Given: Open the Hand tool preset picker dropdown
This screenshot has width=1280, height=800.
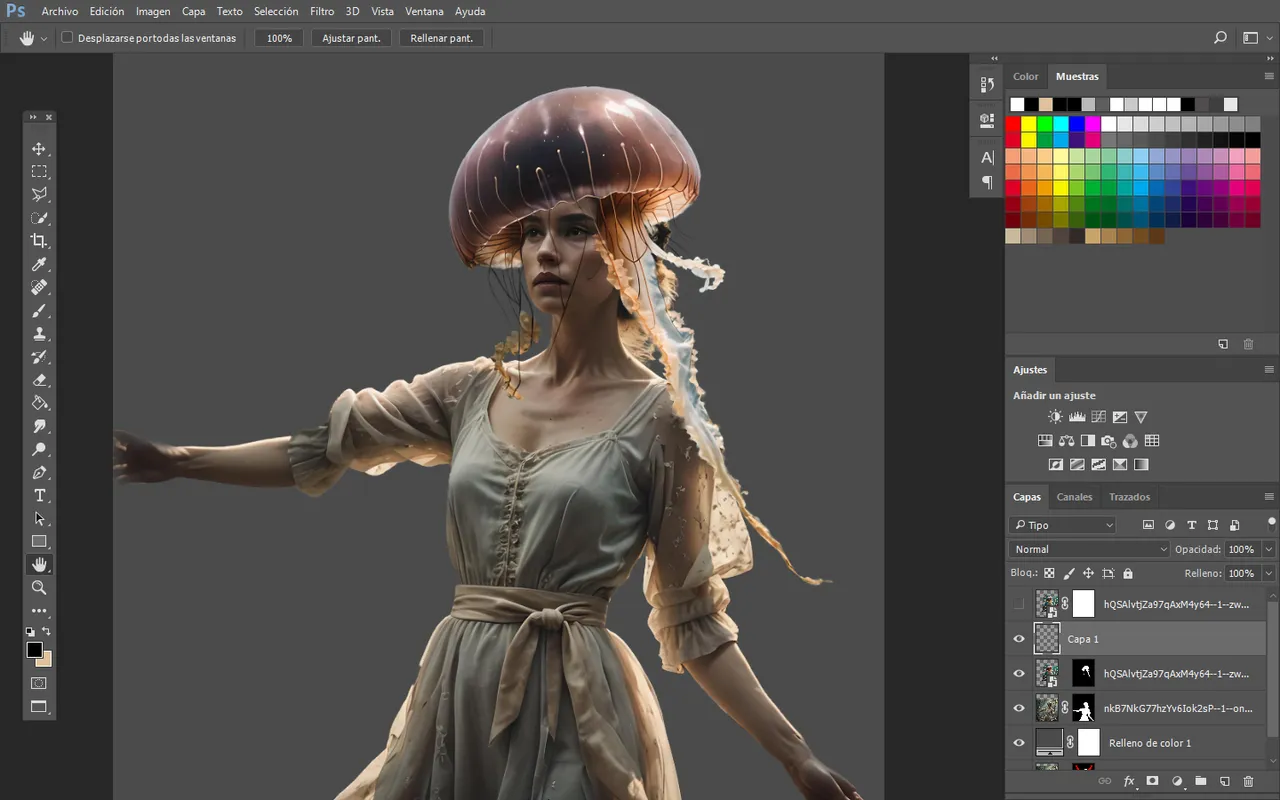Looking at the screenshot, I should click(44, 39).
